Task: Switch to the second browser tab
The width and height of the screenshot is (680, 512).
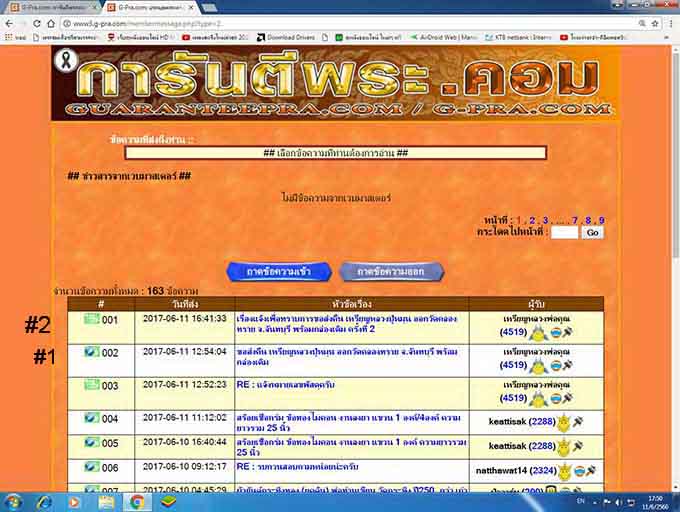Action: tap(150, 7)
